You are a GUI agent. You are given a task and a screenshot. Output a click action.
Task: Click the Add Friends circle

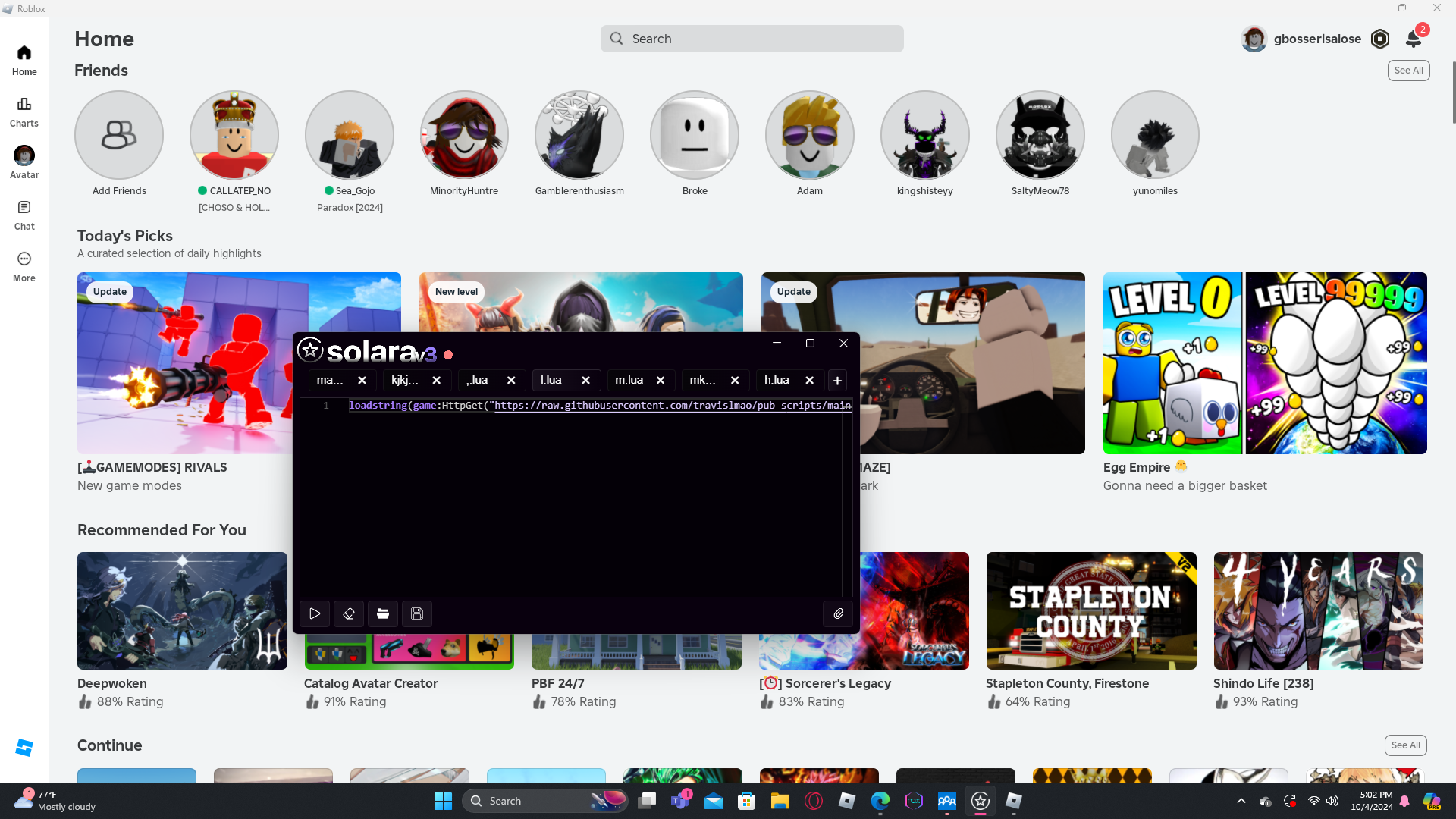click(119, 135)
